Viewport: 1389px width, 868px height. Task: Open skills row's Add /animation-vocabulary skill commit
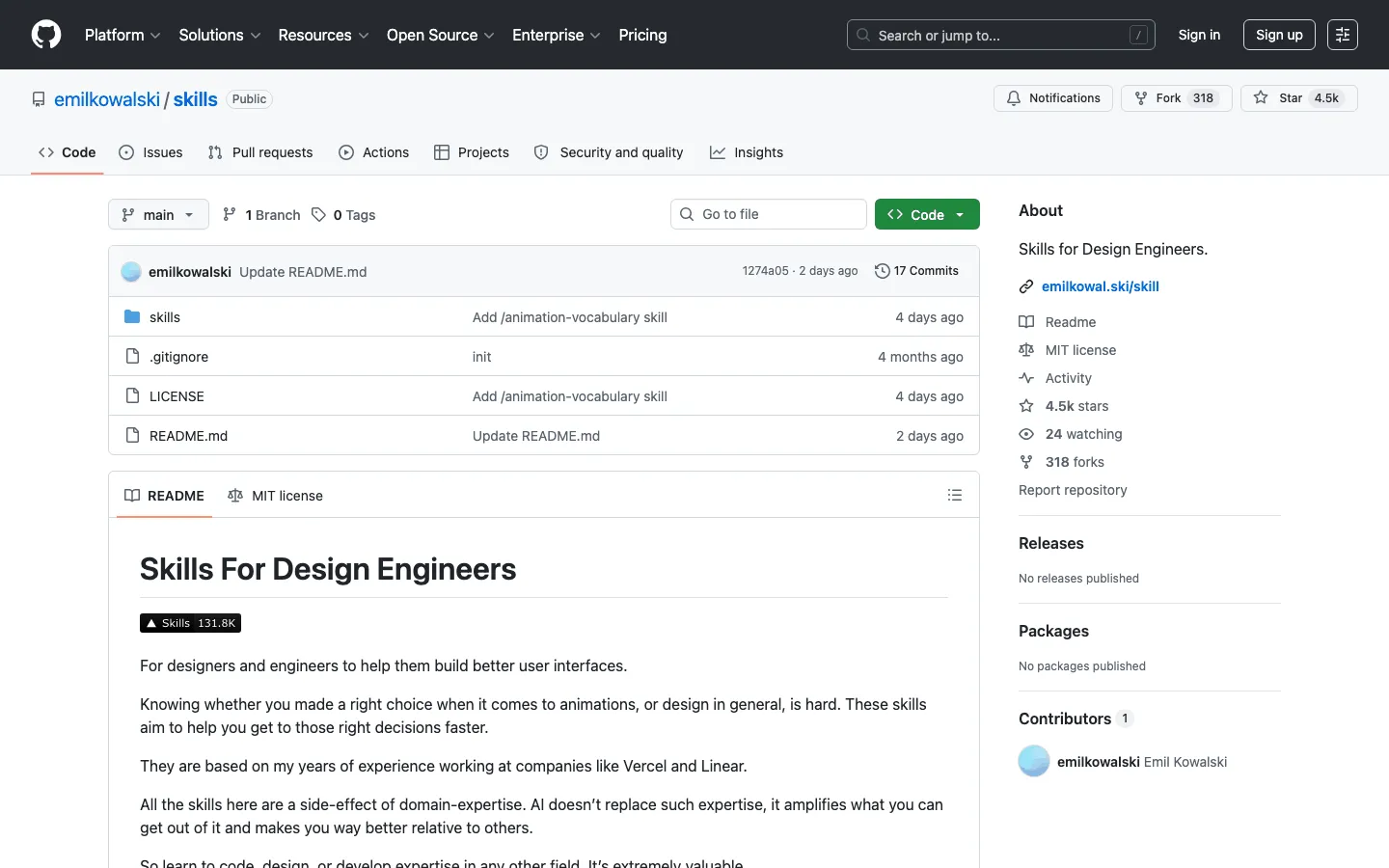(x=570, y=317)
